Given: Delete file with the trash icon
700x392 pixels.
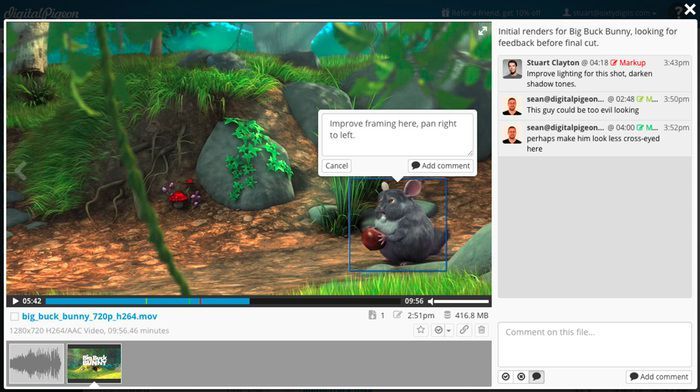Looking at the screenshot, I should click(481, 330).
